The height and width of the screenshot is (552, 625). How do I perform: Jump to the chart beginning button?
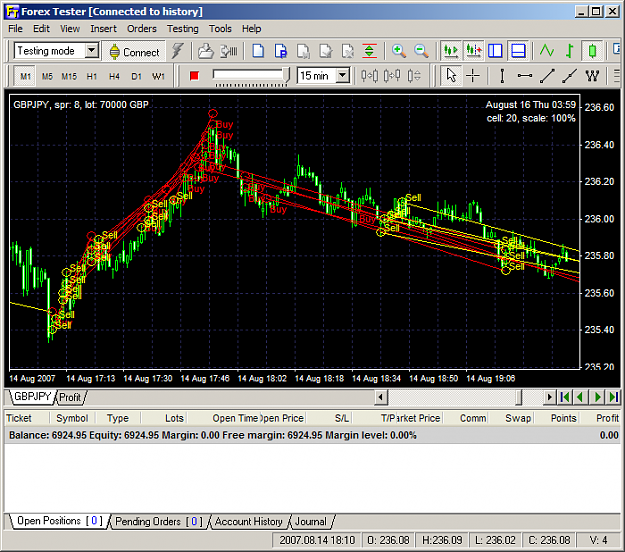pos(564,397)
